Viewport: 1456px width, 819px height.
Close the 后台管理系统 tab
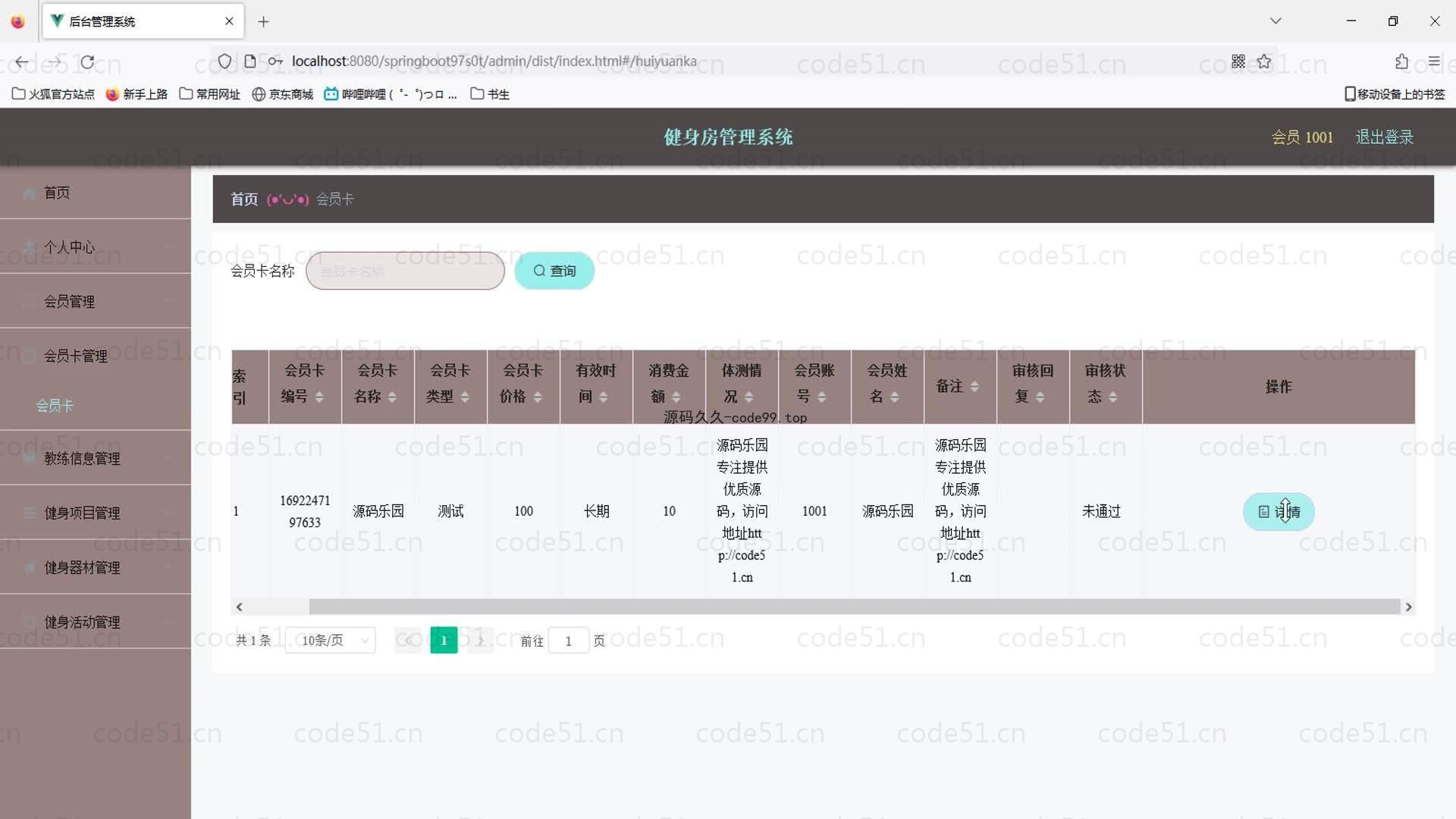pos(229,21)
